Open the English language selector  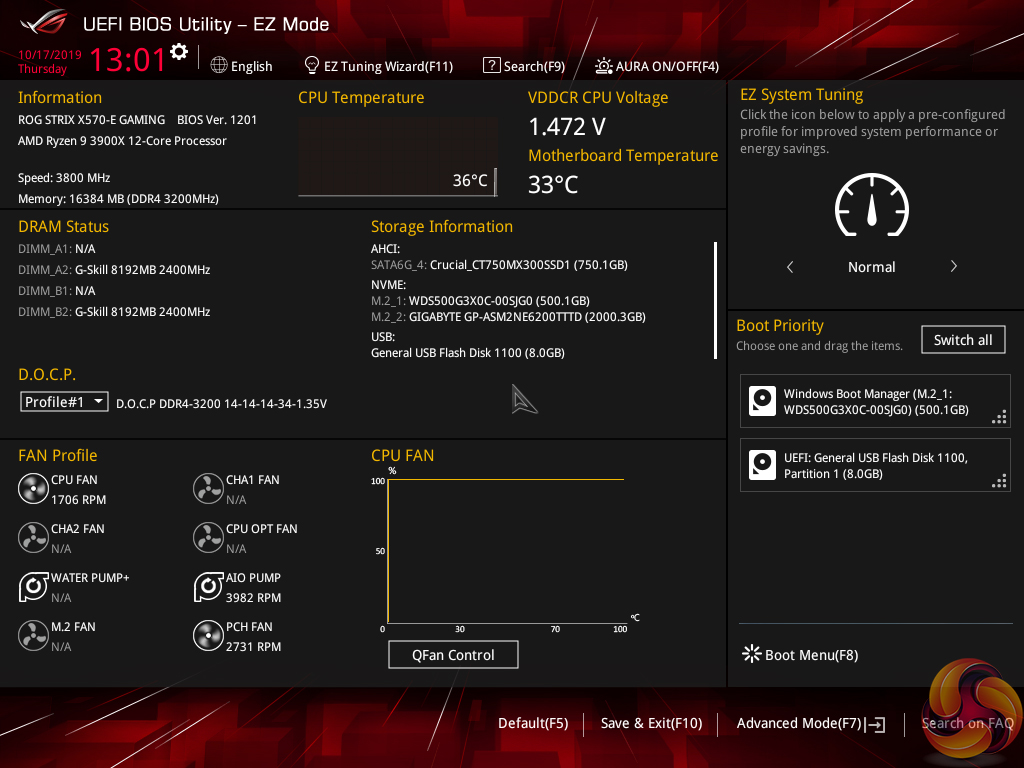(x=242, y=66)
